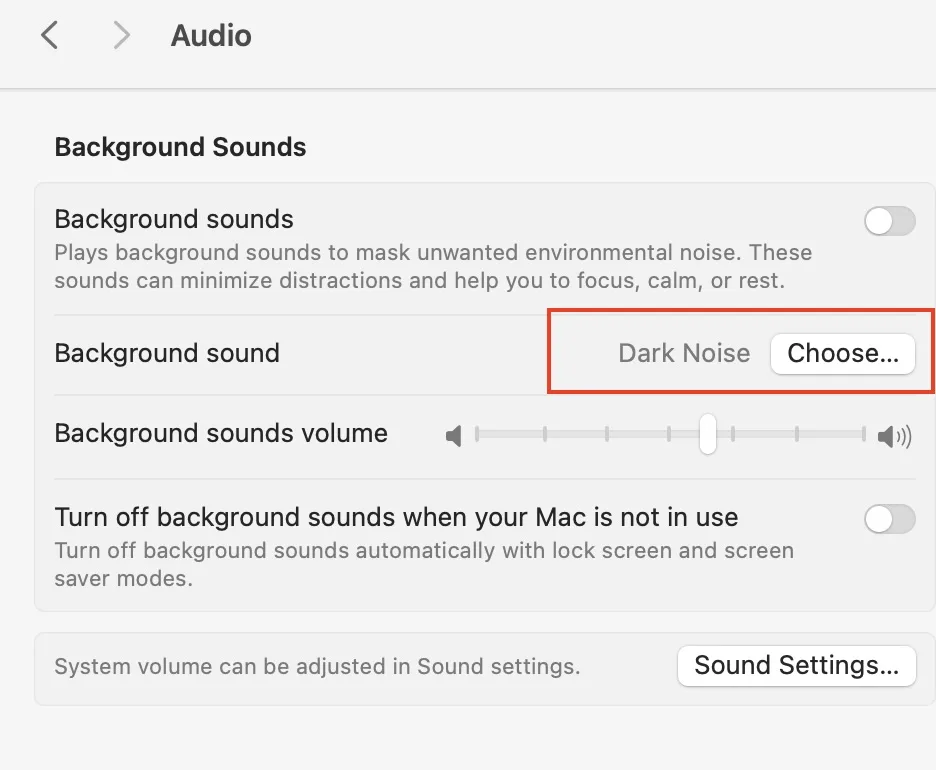This screenshot has width=936, height=770.
Task: Click the background sounds volume slider handle
Action: [708, 434]
